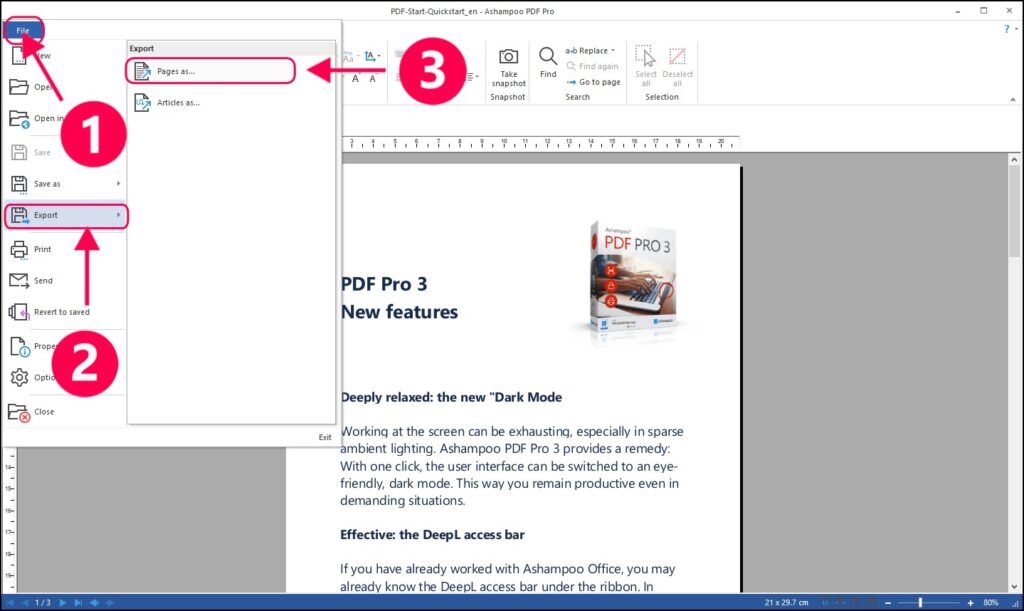This screenshot has width=1024, height=611.
Task: Click the Find again icon
Action: pos(569,65)
